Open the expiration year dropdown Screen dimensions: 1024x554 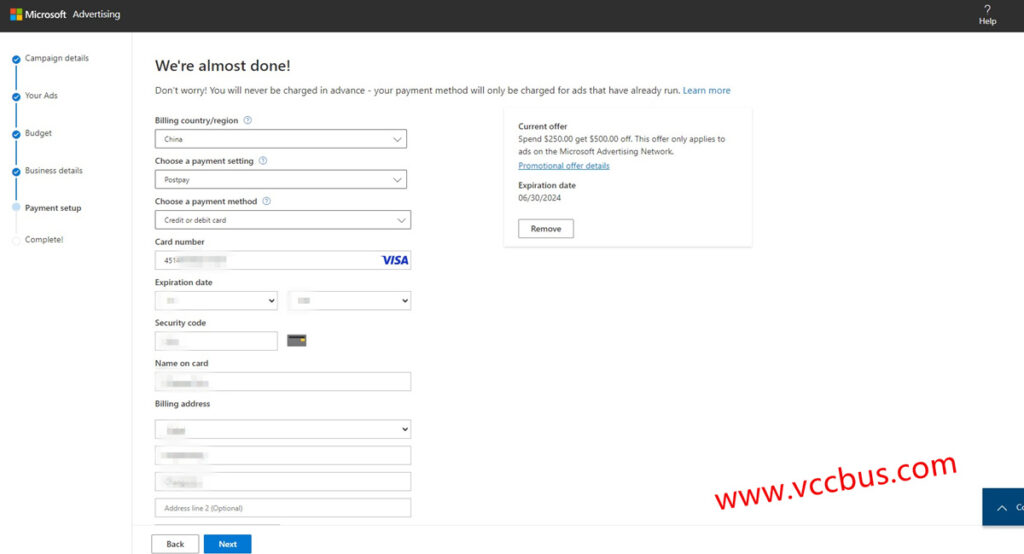349,300
